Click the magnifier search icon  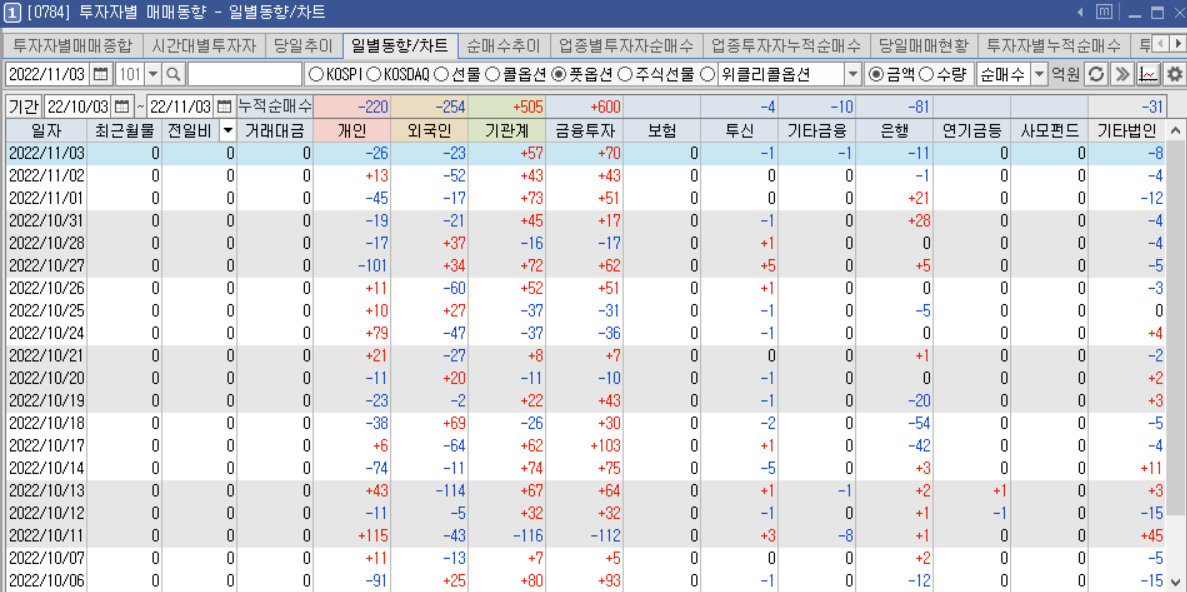pos(174,74)
